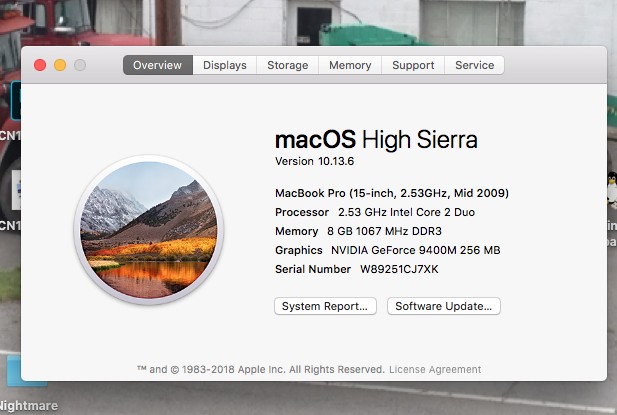Screen dimensions: 617x415
Task: Select the serial number W89251CJ7XK
Action: pos(399,269)
